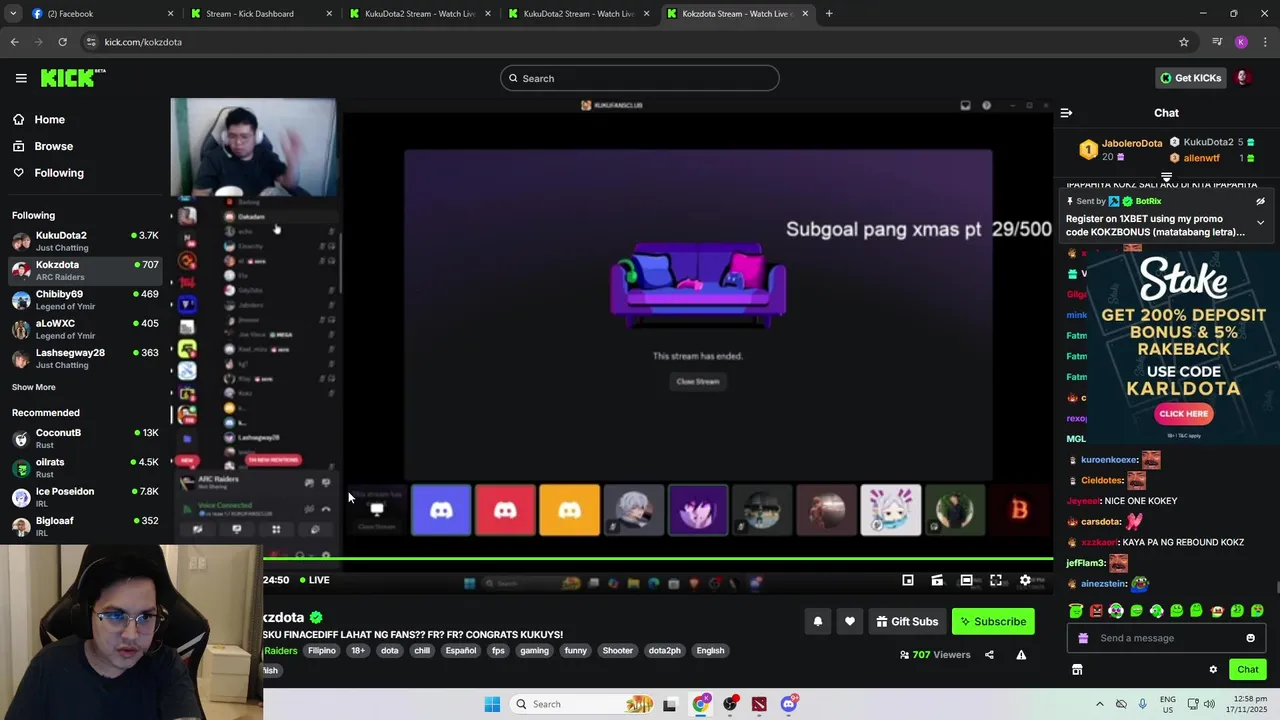Image resolution: width=1280 pixels, height=720 pixels.
Task: Open the profile avatar menu
Action: click(x=1244, y=78)
